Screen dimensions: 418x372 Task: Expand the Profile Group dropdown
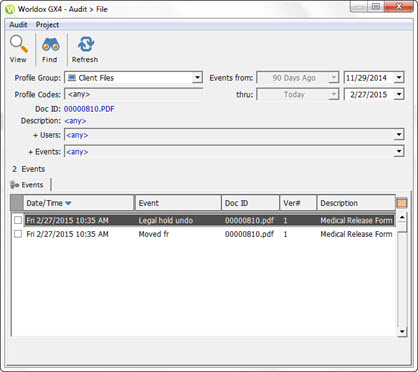(x=197, y=78)
